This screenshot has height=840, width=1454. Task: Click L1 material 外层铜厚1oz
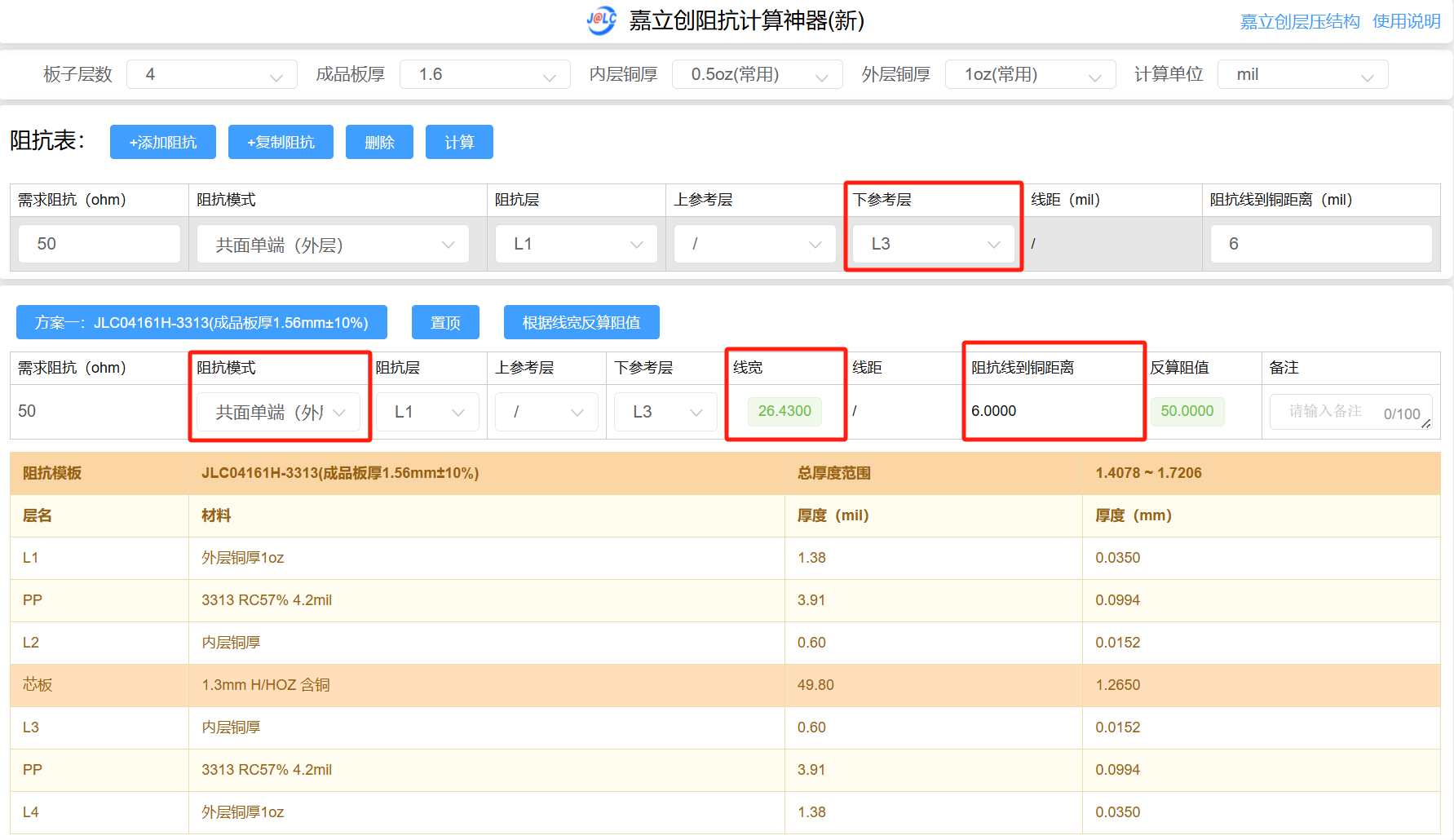pyautogui.click(x=243, y=558)
